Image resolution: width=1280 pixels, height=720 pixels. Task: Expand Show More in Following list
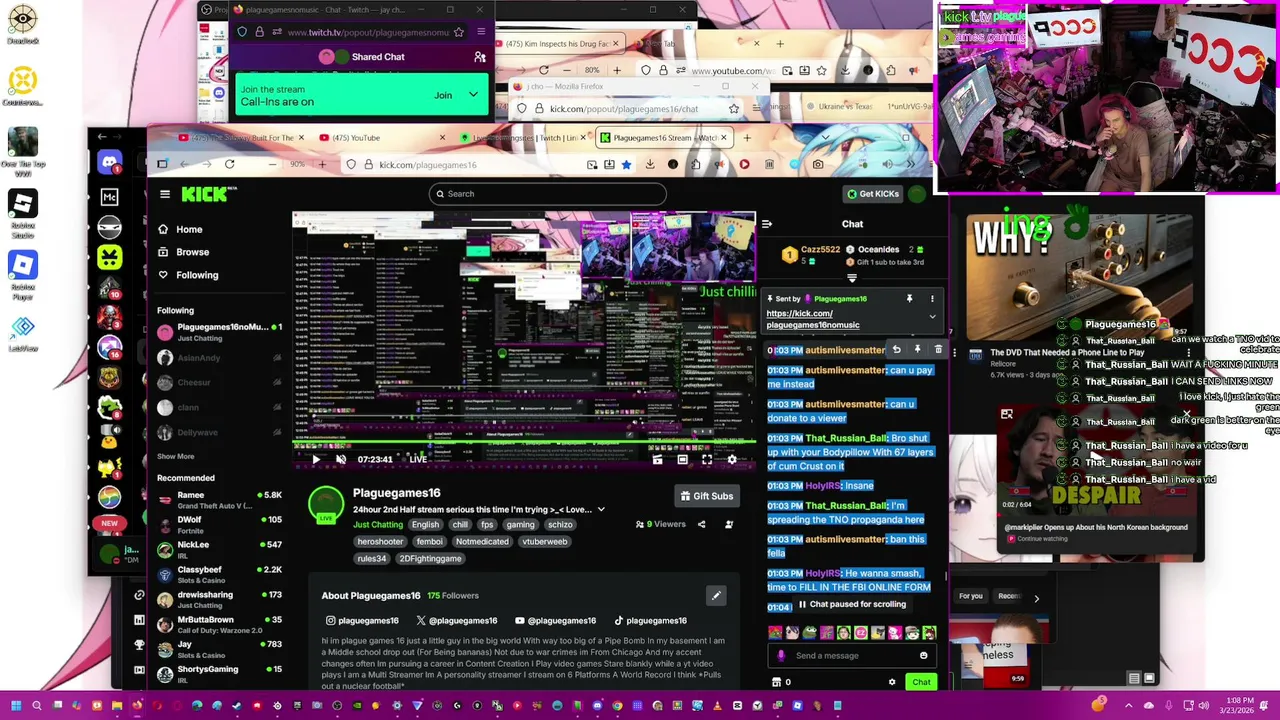point(176,456)
